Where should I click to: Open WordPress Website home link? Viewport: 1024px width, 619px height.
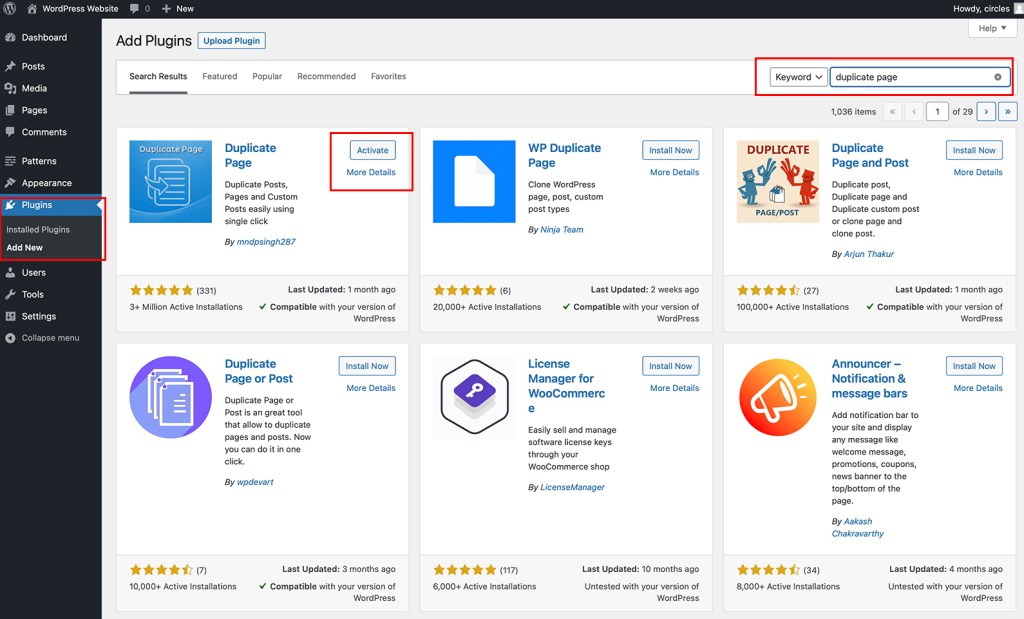coord(72,8)
